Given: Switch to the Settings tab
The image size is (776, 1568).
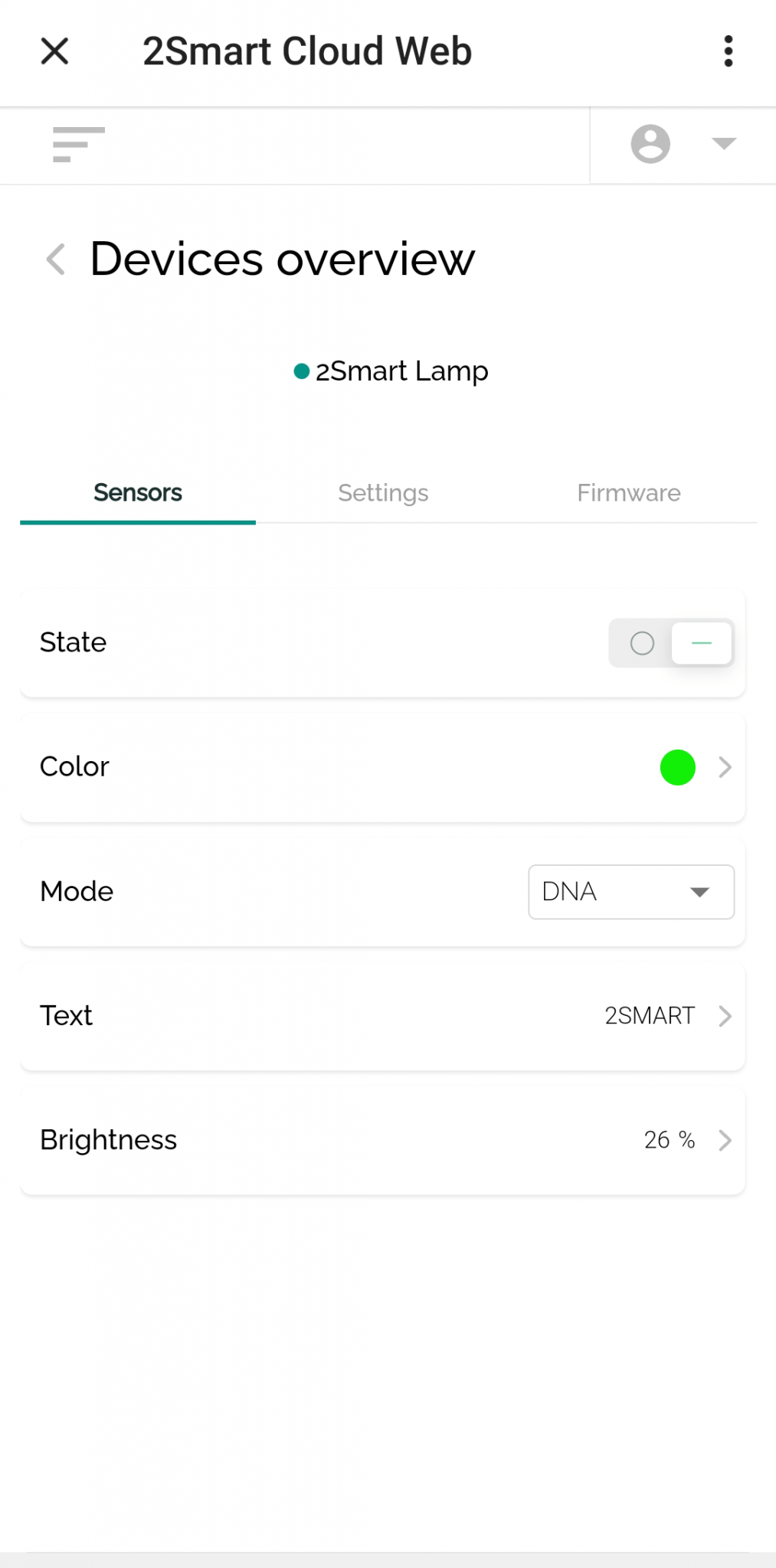Looking at the screenshot, I should pyautogui.click(x=383, y=492).
